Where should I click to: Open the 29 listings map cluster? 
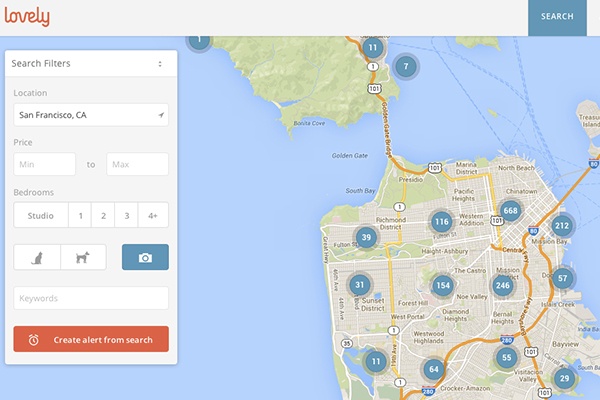564,379
